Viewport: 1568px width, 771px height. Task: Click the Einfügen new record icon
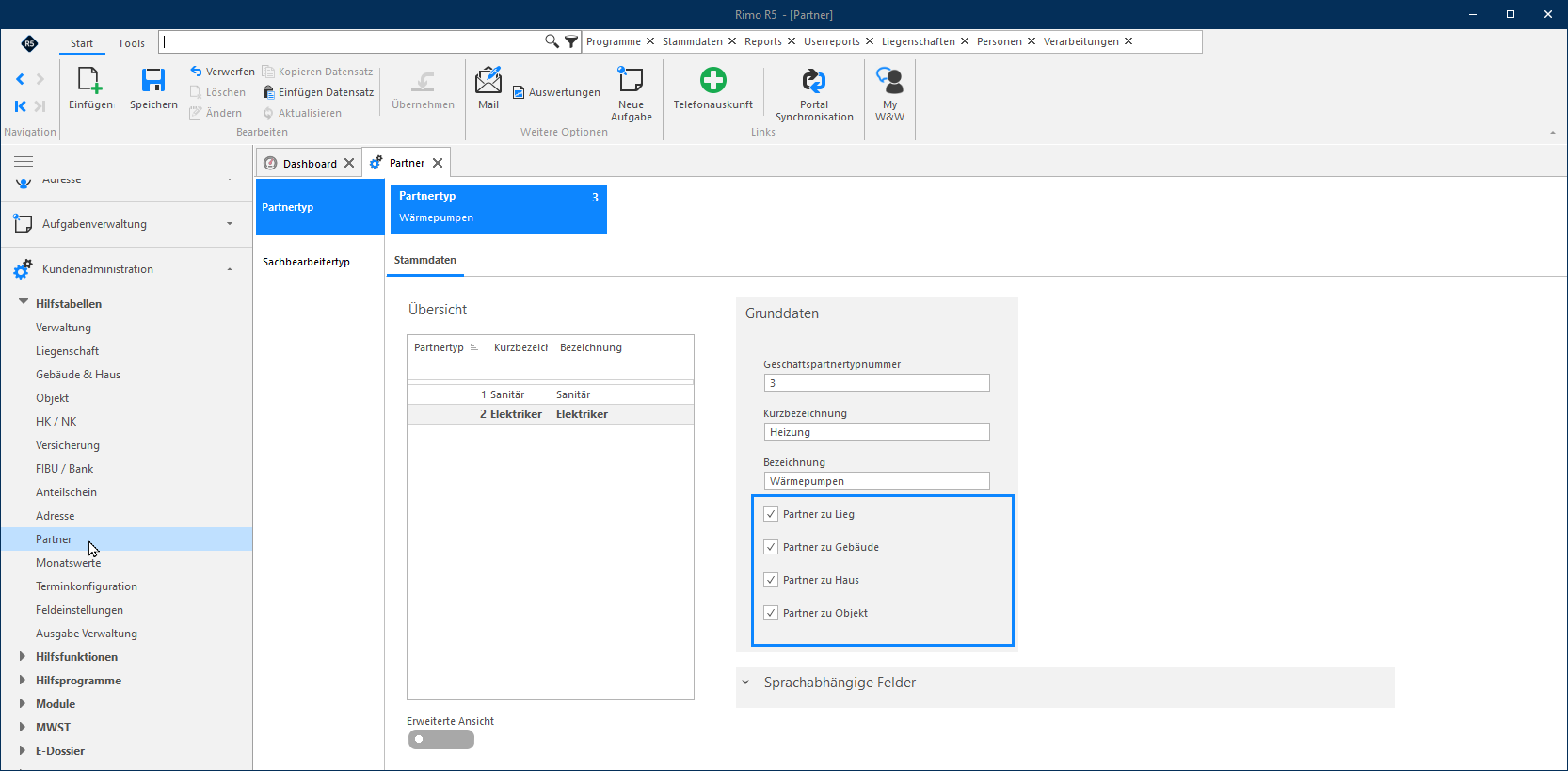[x=90, y=81]
